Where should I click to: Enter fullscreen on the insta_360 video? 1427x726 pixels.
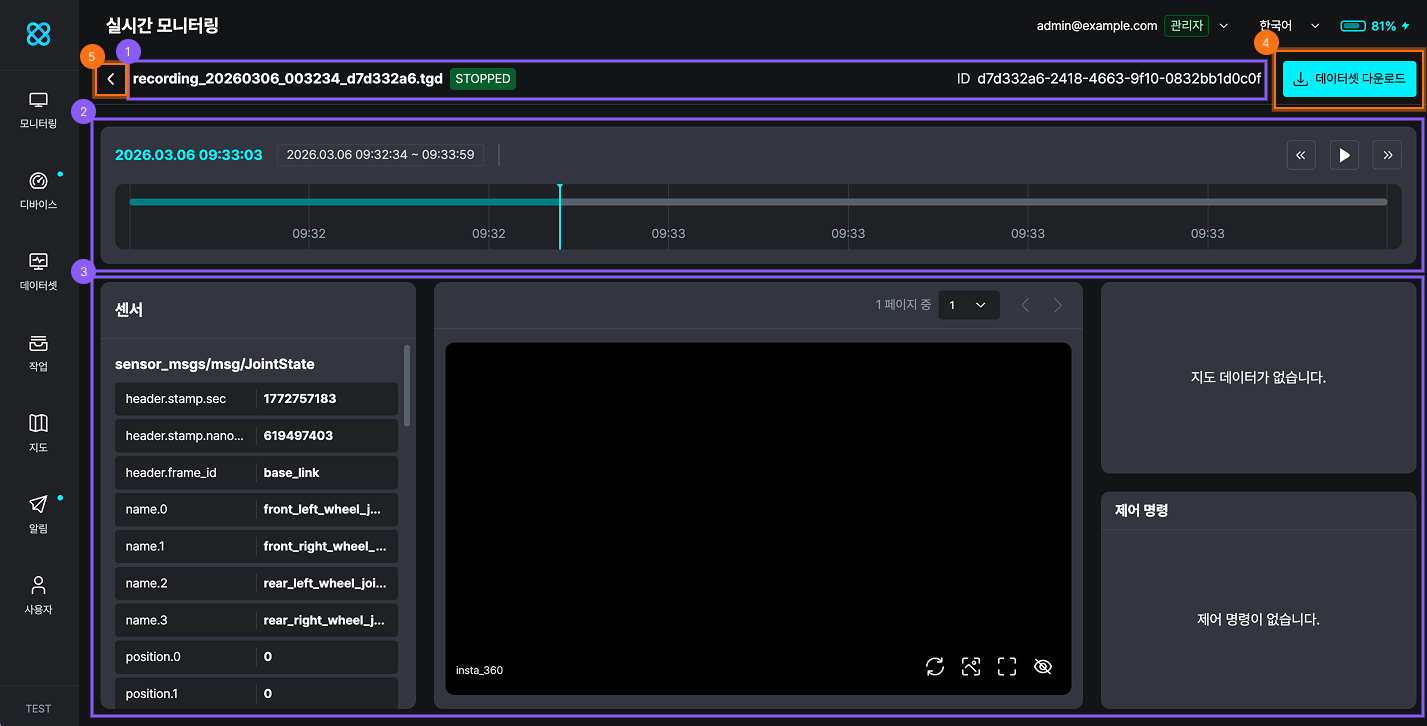[1007, 667]
